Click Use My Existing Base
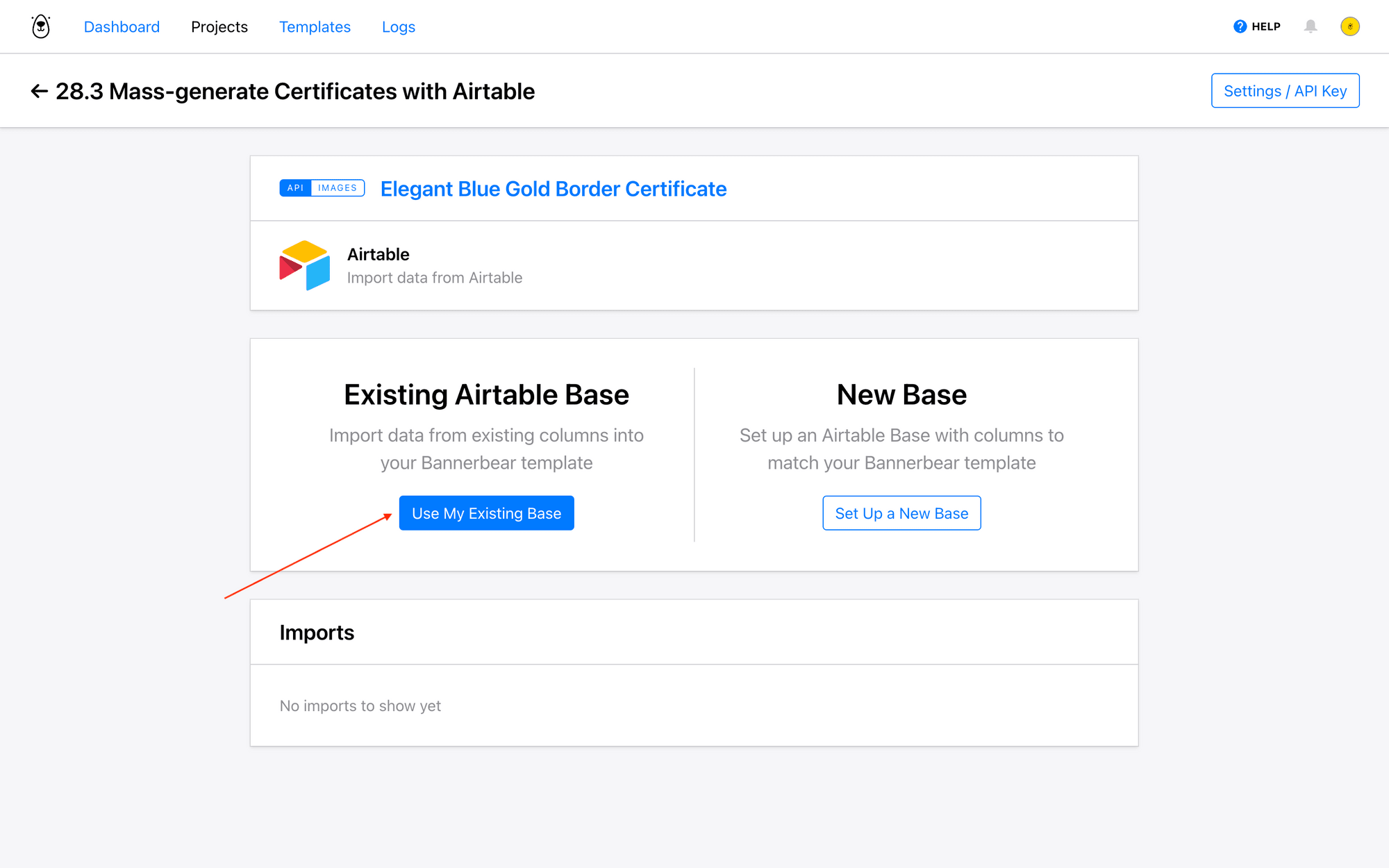Screen dimensions: 1389x868 486,513
